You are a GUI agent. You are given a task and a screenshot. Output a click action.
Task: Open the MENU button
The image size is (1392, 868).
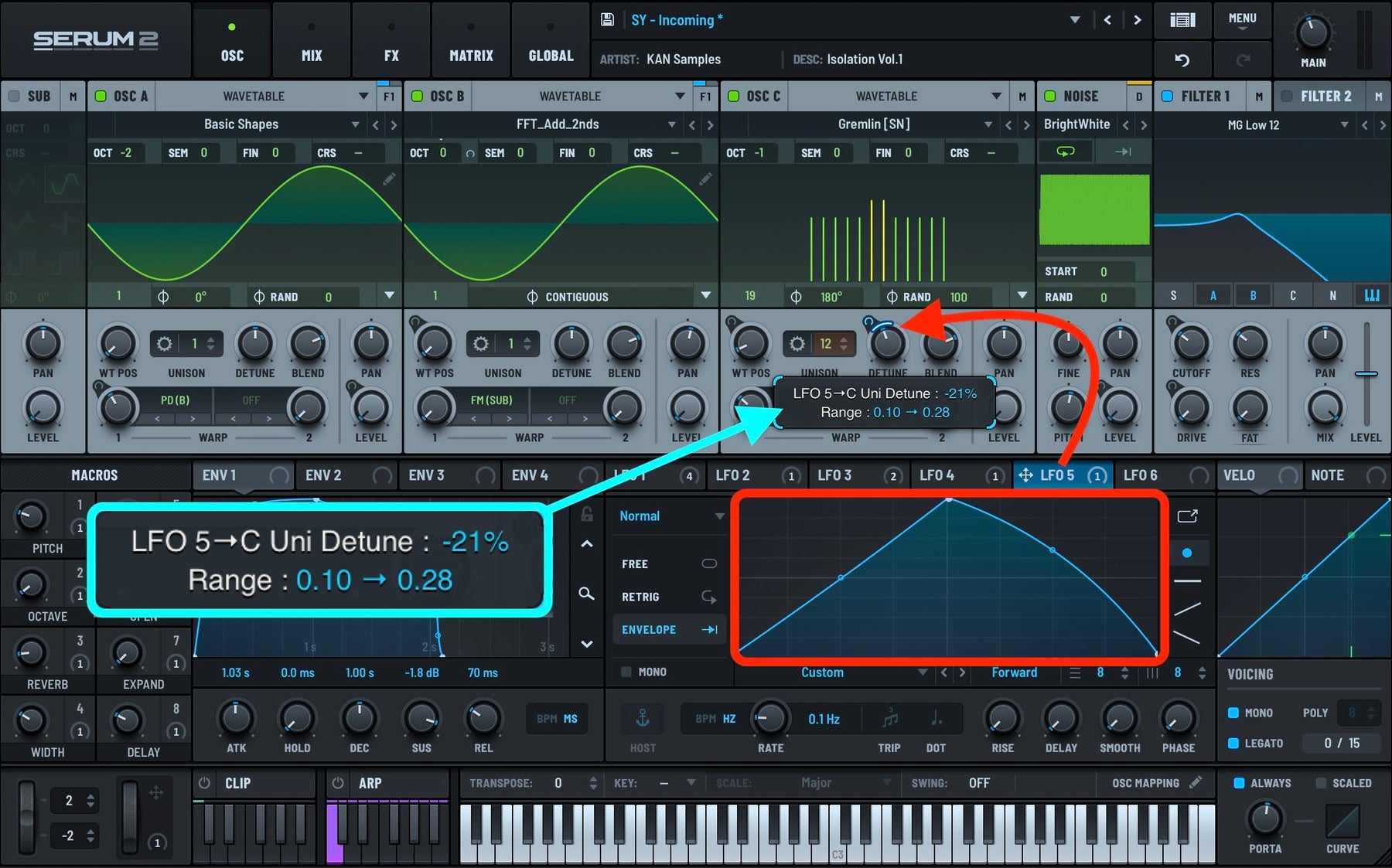tap(1242, 20)
